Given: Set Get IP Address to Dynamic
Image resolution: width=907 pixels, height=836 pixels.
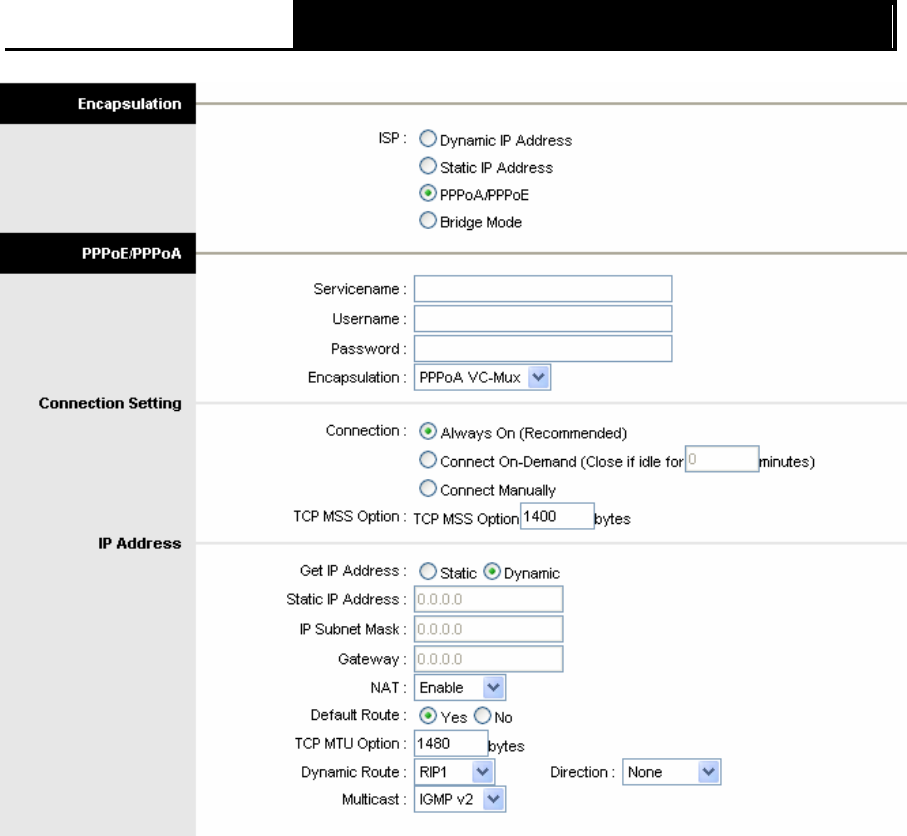Looking at the screenshot, I should (492, 572).
